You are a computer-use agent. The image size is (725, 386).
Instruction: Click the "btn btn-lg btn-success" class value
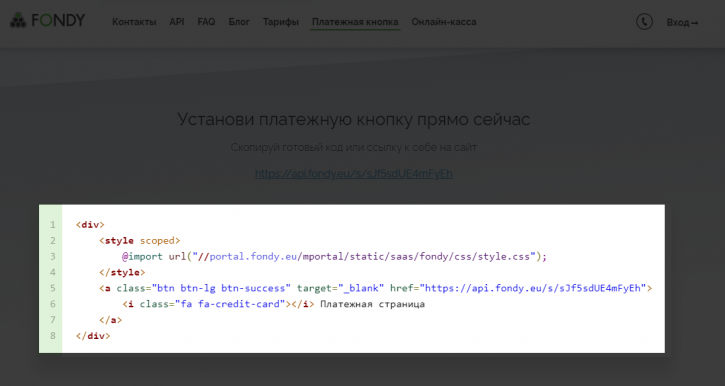[x=221, y=288]
